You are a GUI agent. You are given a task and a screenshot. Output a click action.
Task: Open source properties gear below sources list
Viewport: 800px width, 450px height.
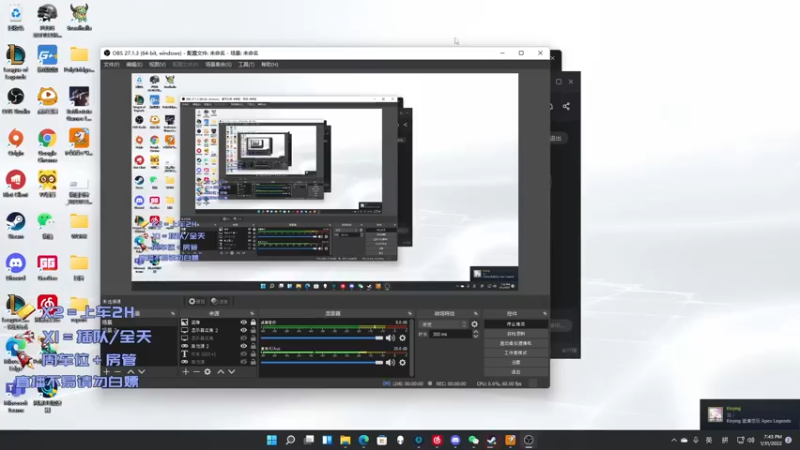pos(208,372)
